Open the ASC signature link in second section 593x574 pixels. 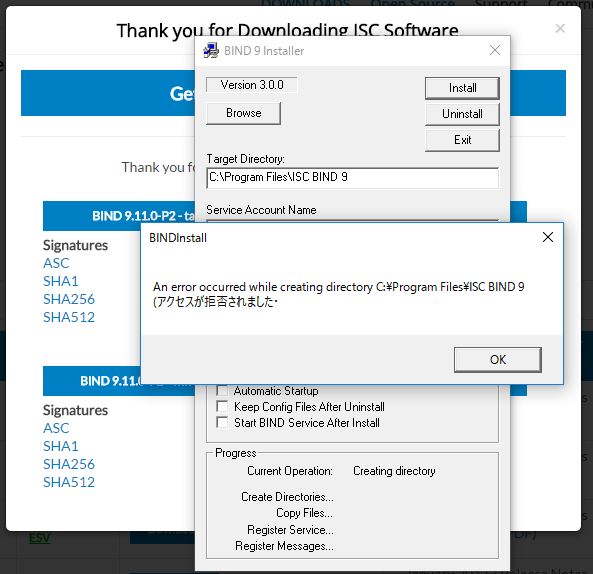(56, 428)
